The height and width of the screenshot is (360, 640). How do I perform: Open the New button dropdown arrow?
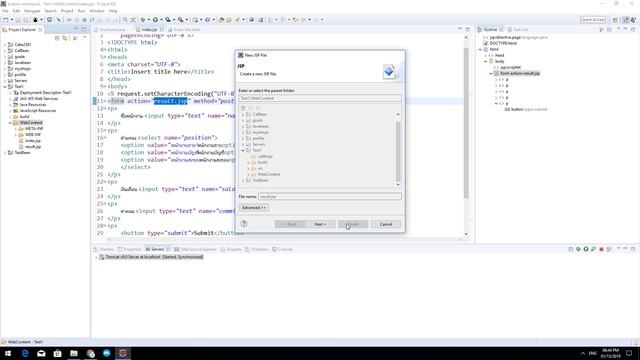click(11, 20)
